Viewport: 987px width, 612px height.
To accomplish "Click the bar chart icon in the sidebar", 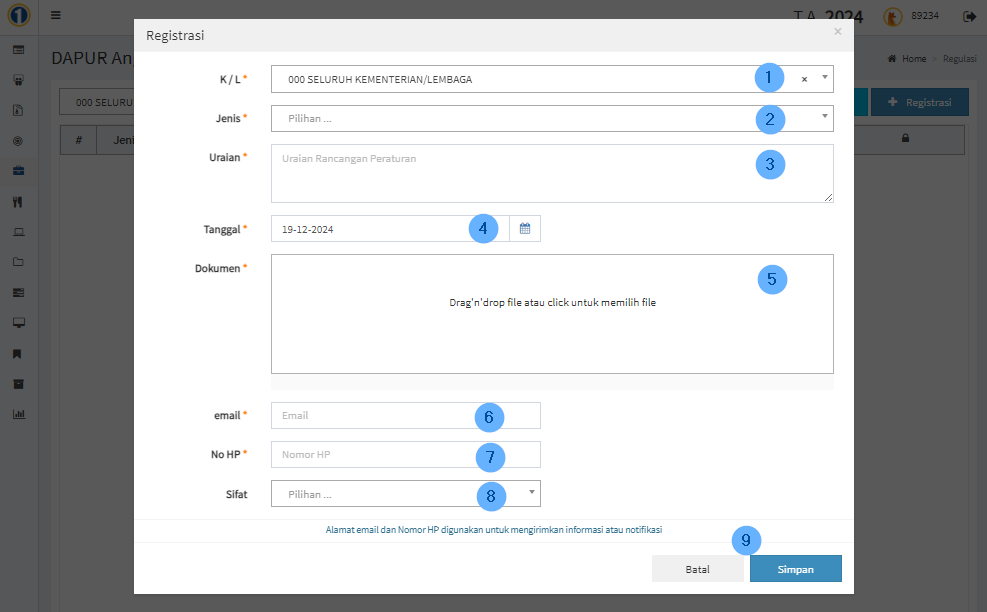I will coord(18,414).
